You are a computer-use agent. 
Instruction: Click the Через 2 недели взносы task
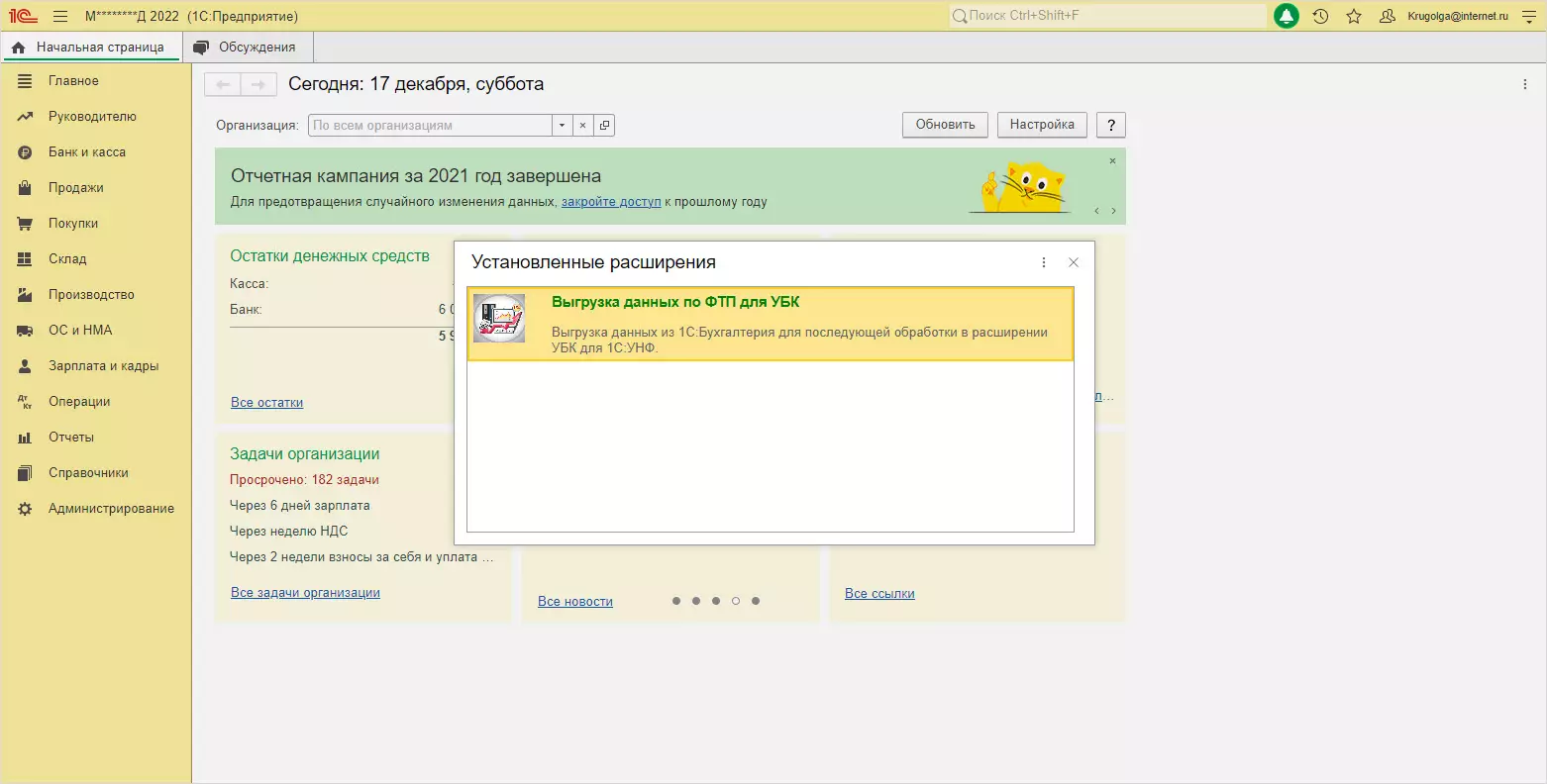[361, 557]
